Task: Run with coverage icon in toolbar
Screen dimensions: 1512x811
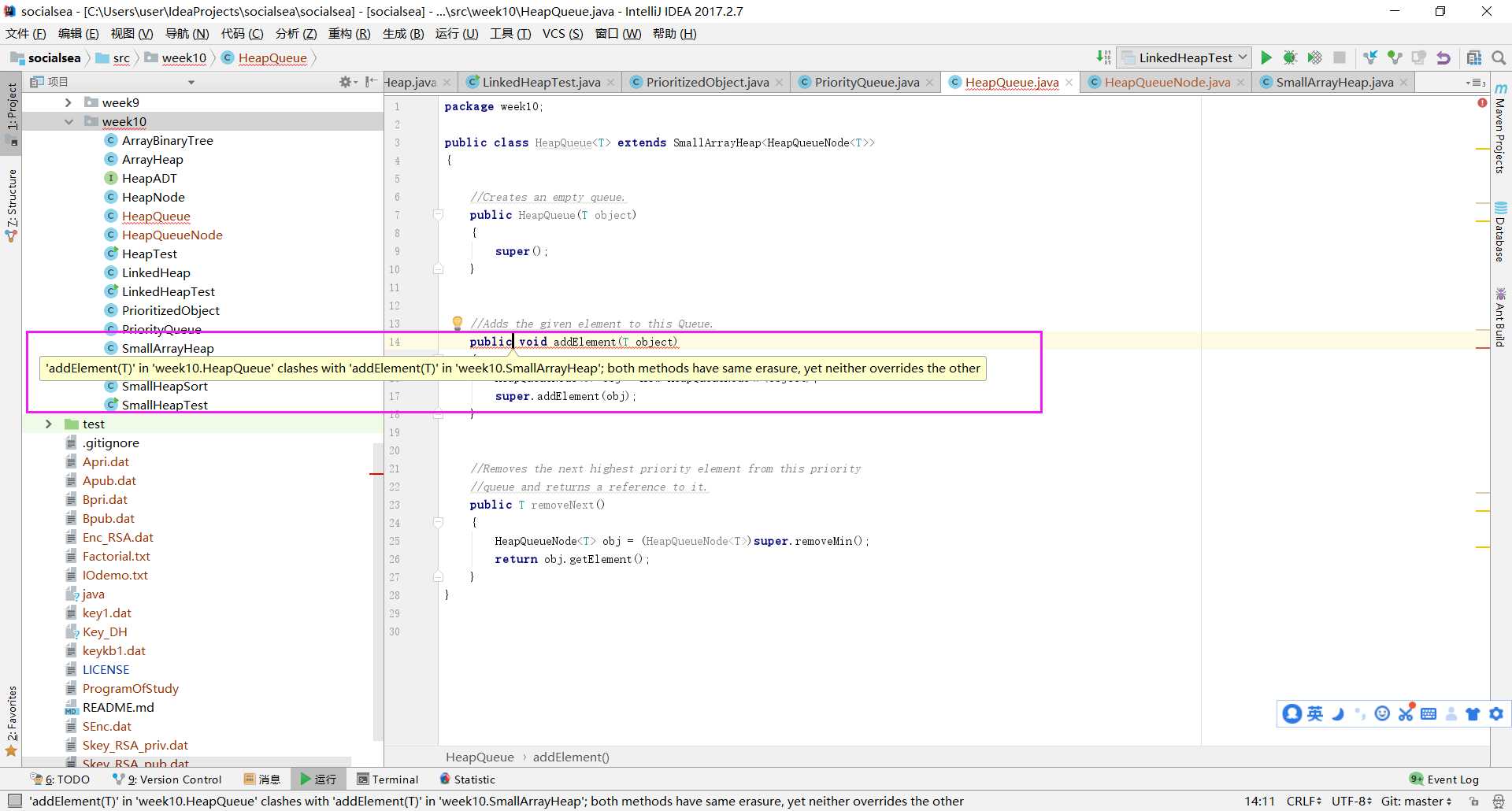Action: [x=1314, y=57]
